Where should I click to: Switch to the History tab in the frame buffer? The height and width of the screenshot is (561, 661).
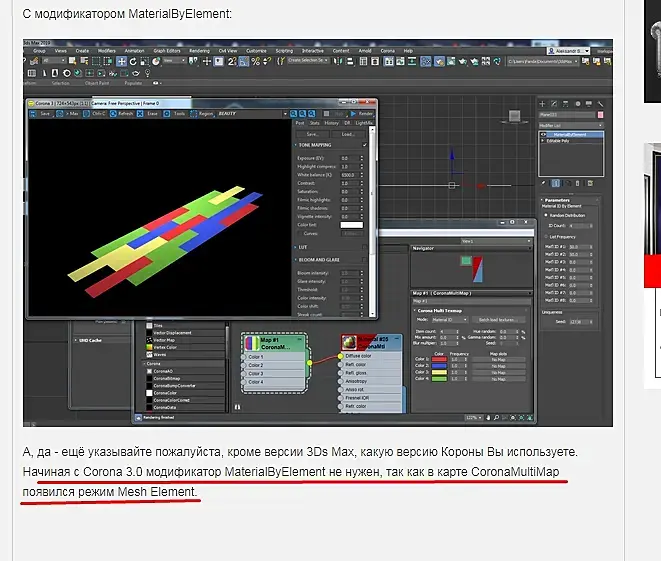tap(331, 123)
